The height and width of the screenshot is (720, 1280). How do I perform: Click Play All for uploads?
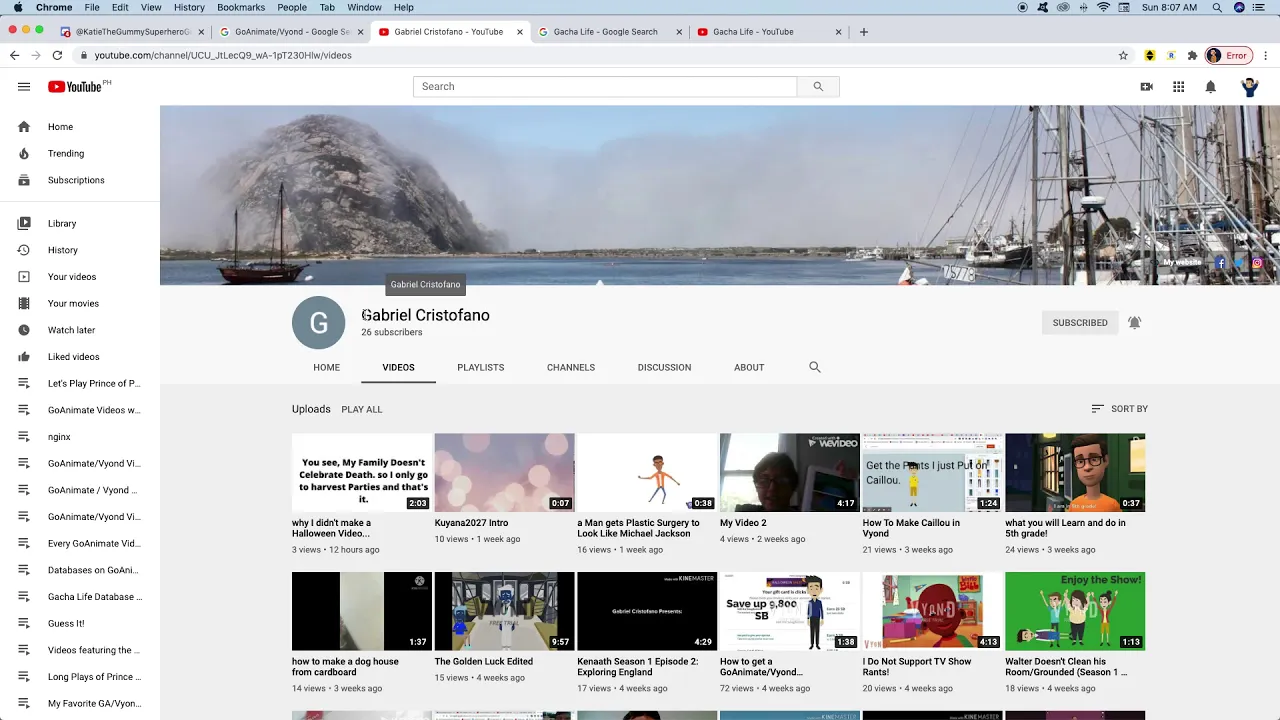click(x=362, y=410)
